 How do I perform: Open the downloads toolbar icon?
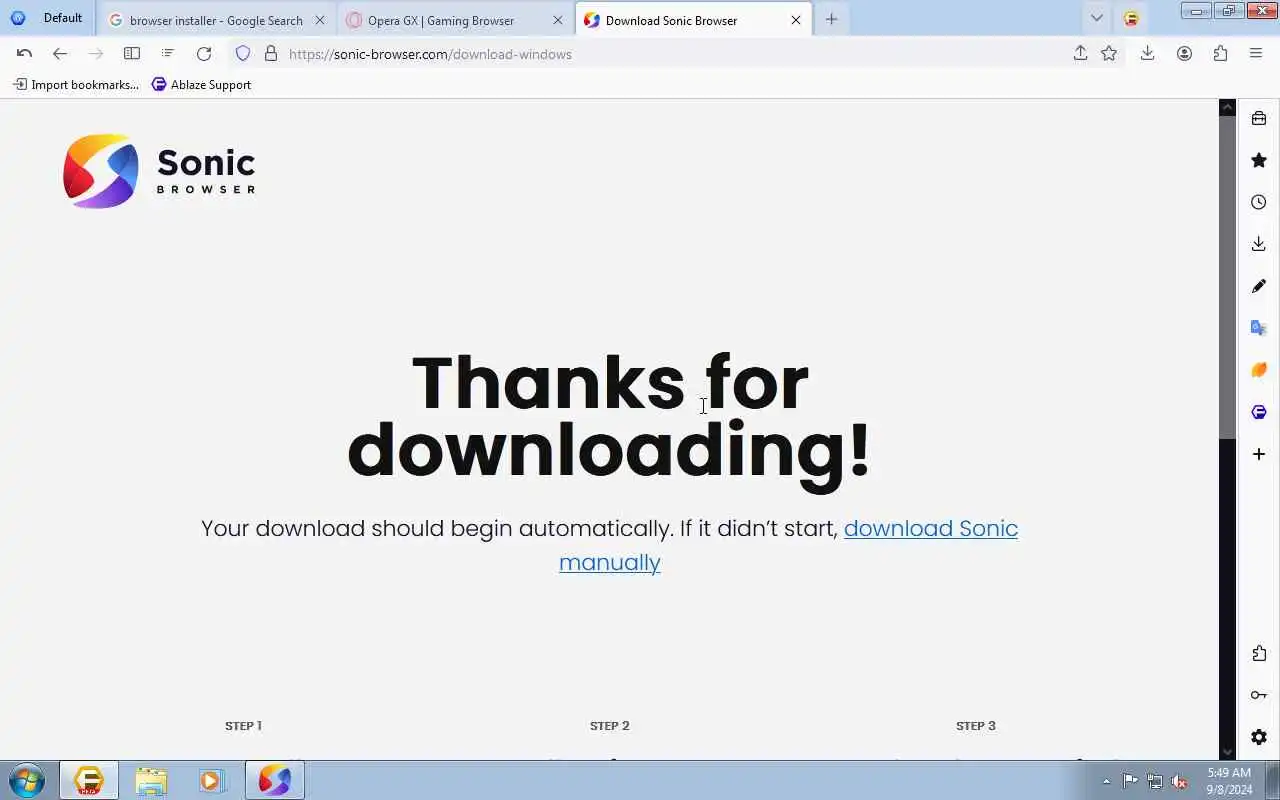click(x=1148, y=54)
